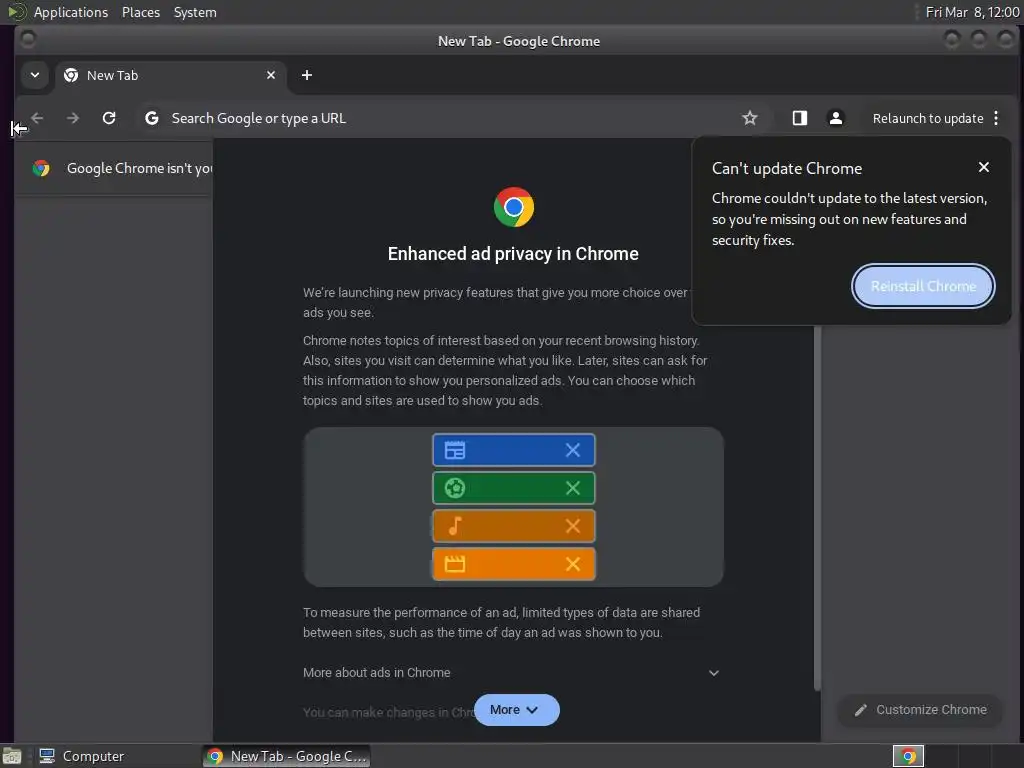The image size is (1024, 768).
Task: Open the side panel icon in toolbar
Action: pos(800,118)
